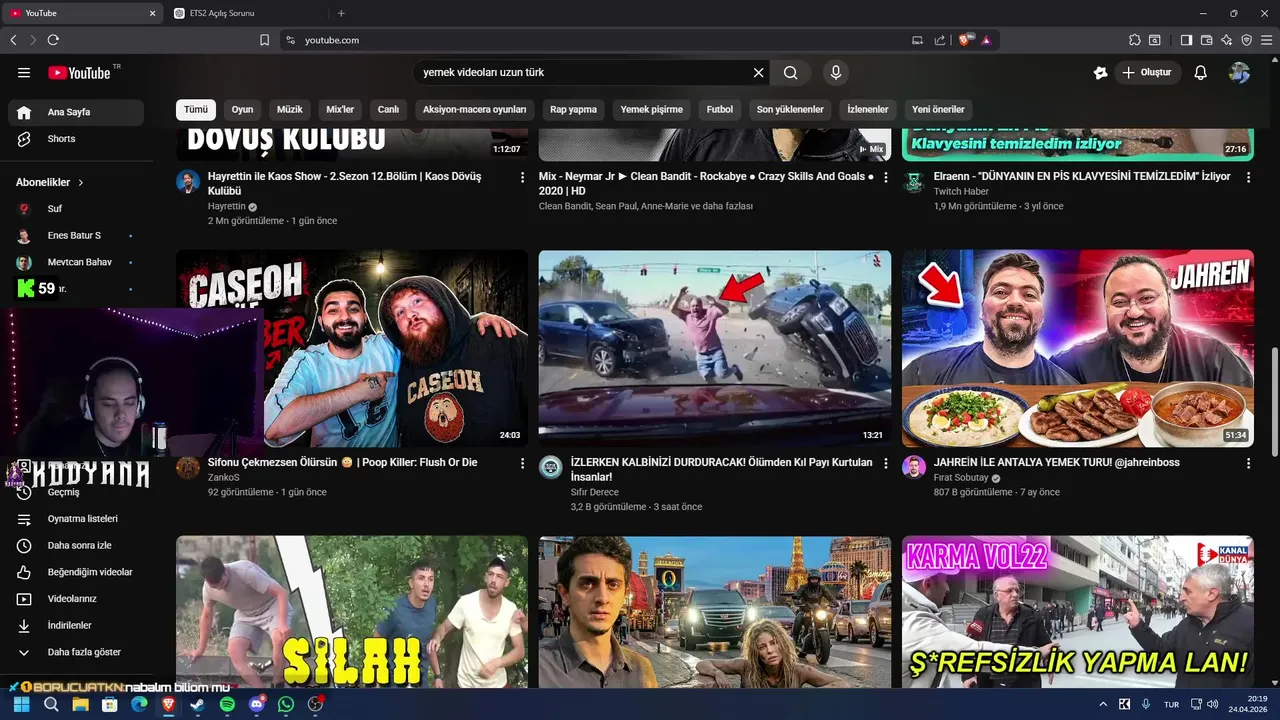Open the Jahrein Antalya Yemek Turu thumbnail

(x=1078, y=348)
